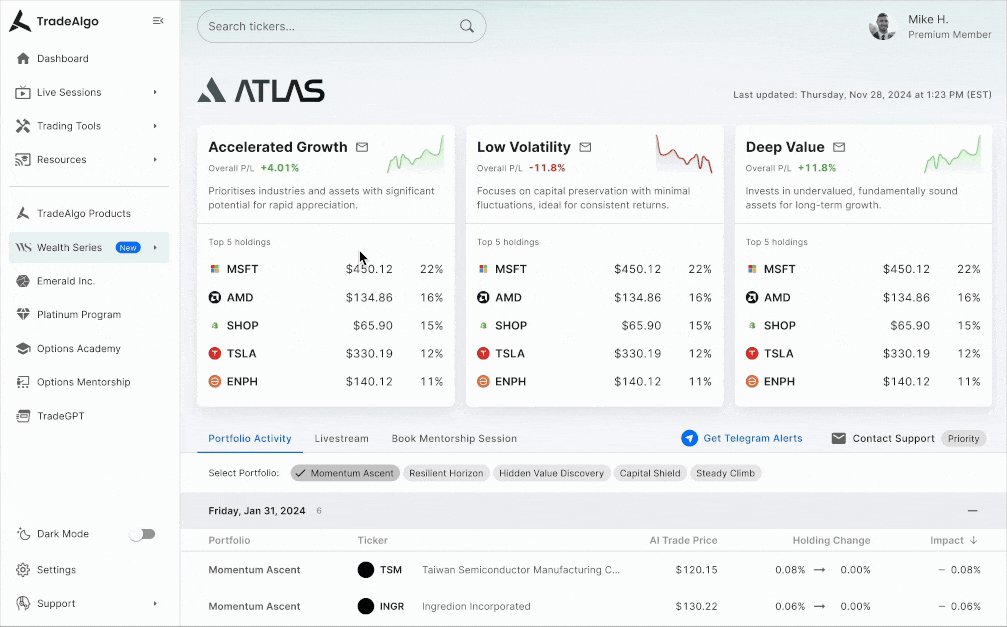Click the INGR ticker in the activity table

point(392,606)
